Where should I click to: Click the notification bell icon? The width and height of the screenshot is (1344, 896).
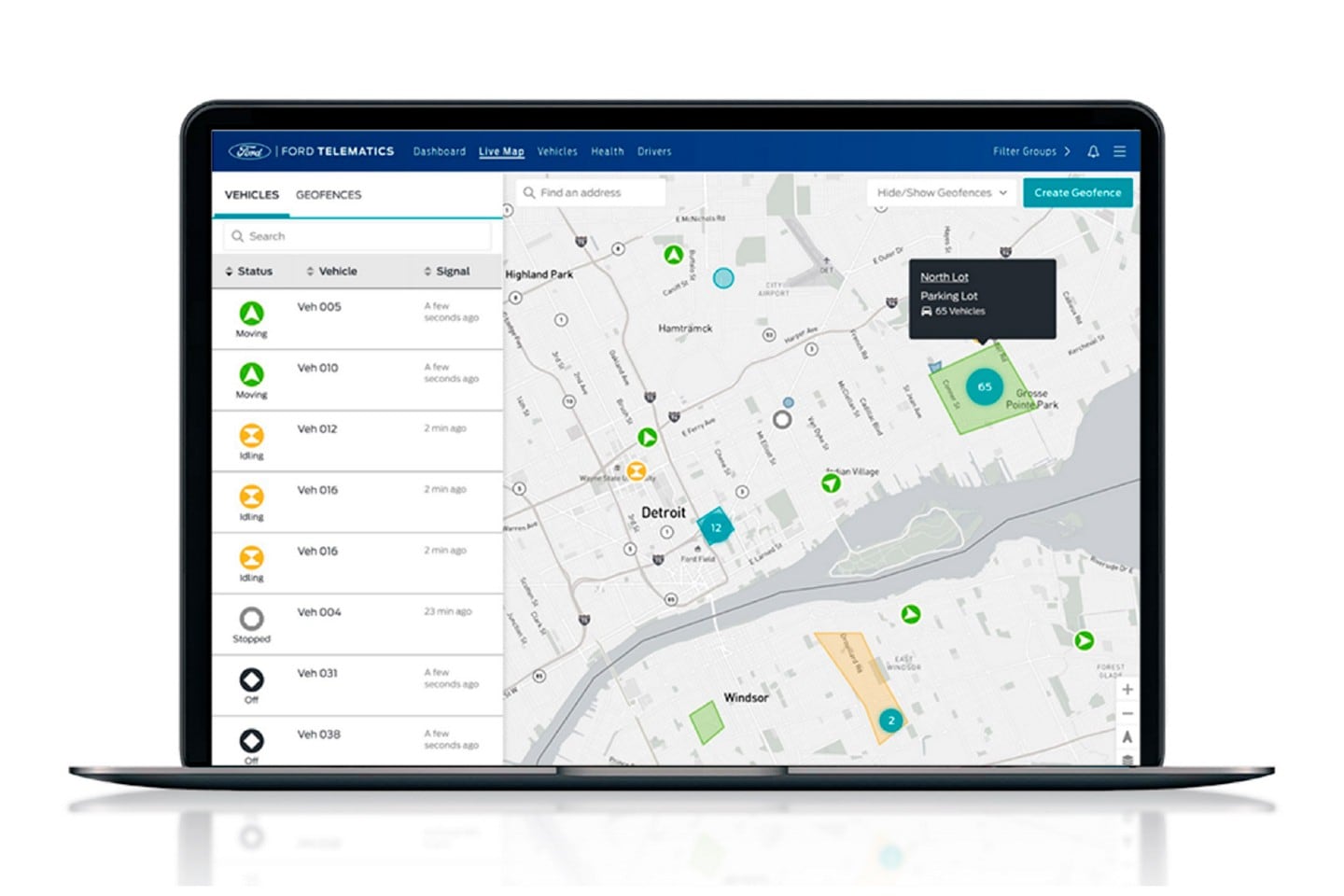point(1093,151)
